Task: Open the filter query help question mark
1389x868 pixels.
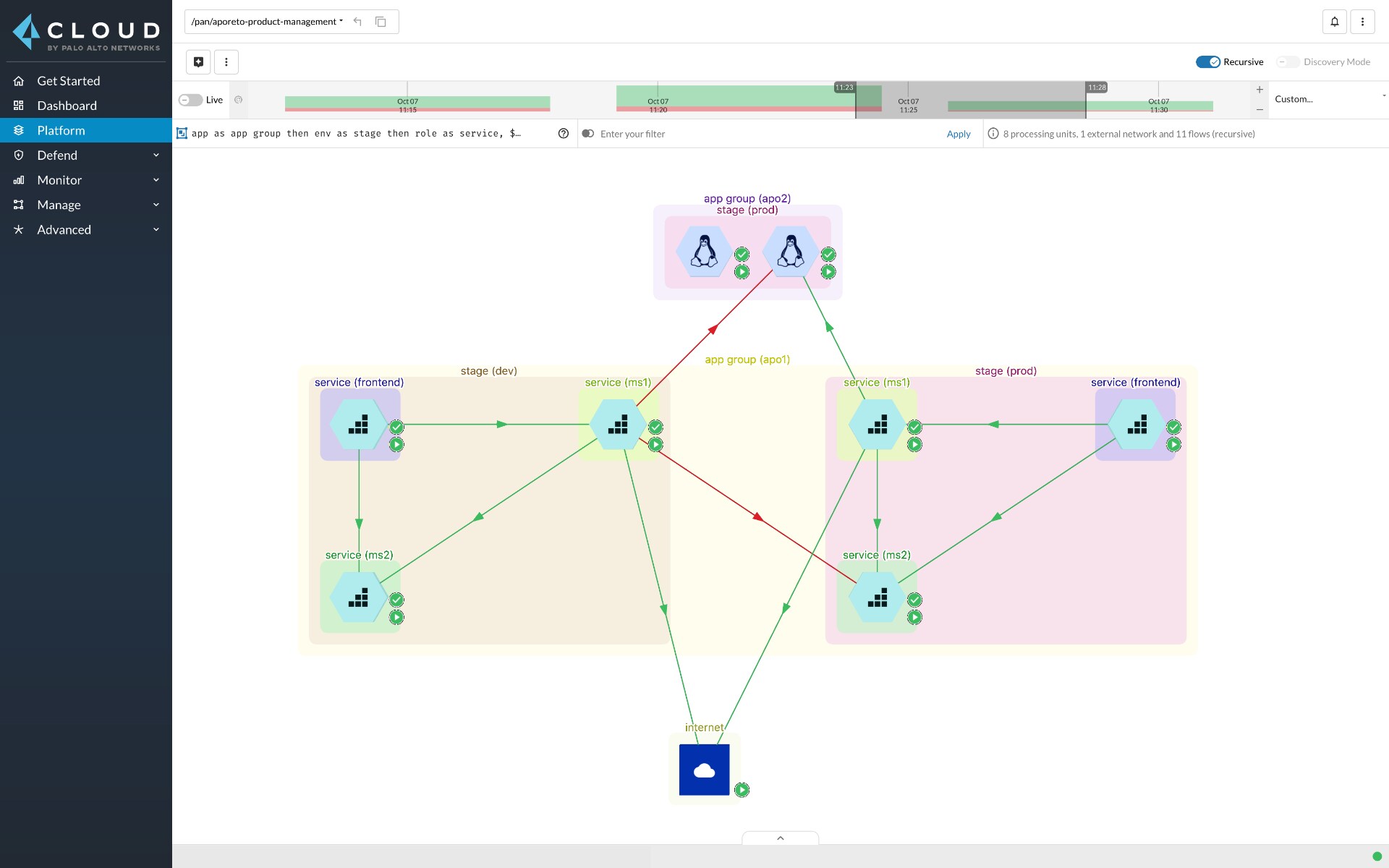Action: pos(564,133)
